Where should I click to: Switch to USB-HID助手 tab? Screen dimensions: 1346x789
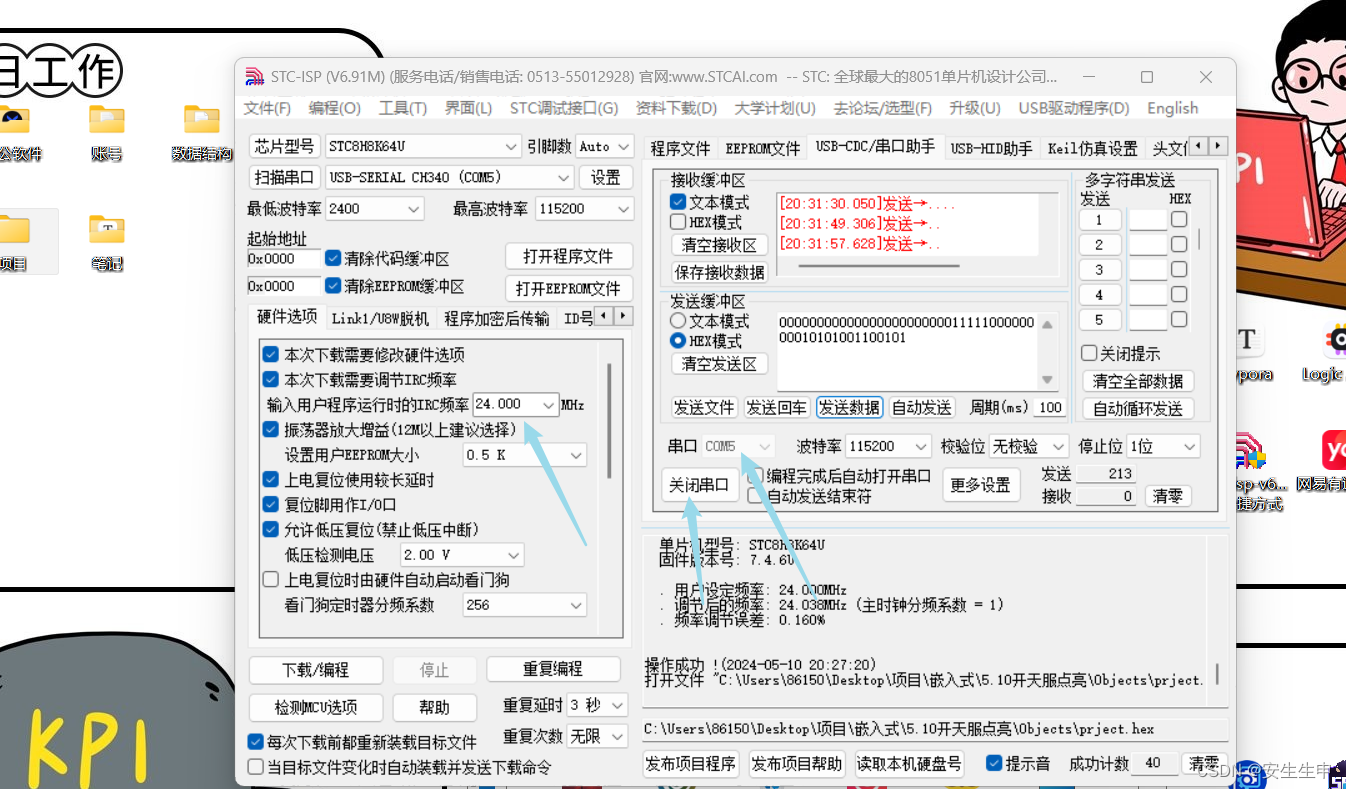click(x=991, y=148)
